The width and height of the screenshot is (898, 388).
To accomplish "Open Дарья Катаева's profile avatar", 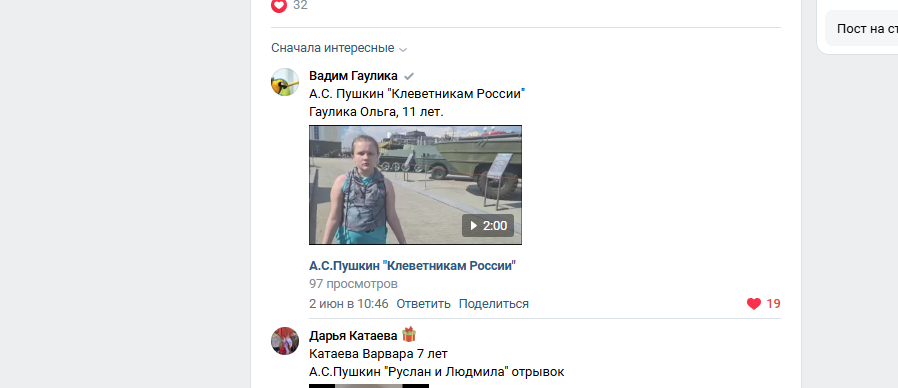I will click(285, 341).
